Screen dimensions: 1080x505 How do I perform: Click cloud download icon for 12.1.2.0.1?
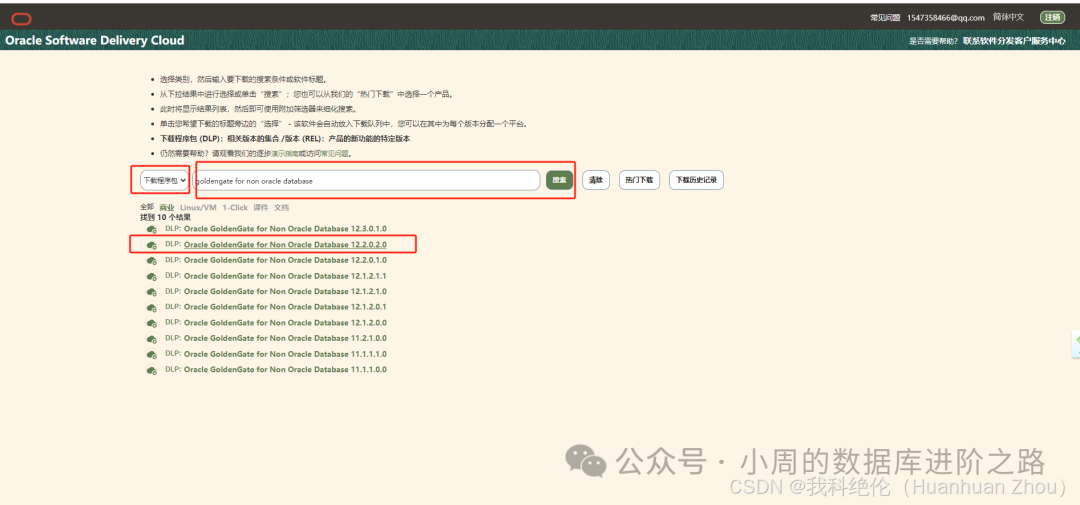pyautogui.click(x=152, y=307)
